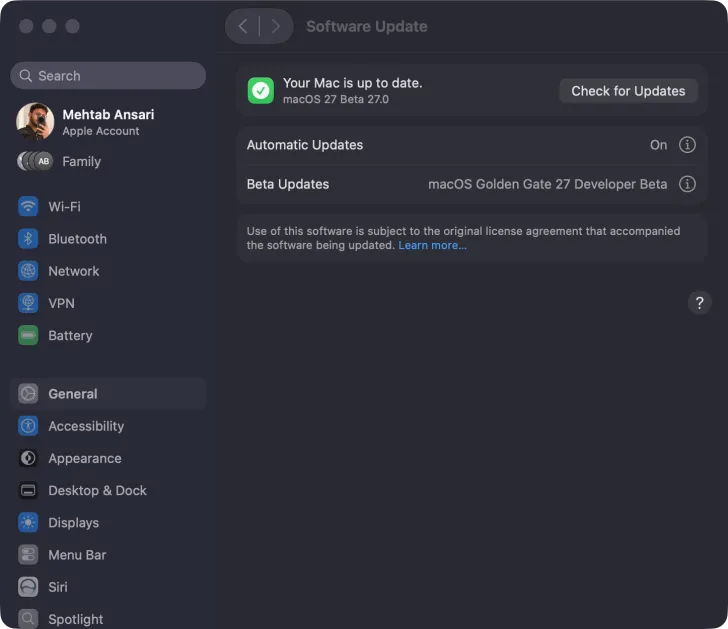Click the green Battery icon
The image size is (728, 629).
pos(28,335)
